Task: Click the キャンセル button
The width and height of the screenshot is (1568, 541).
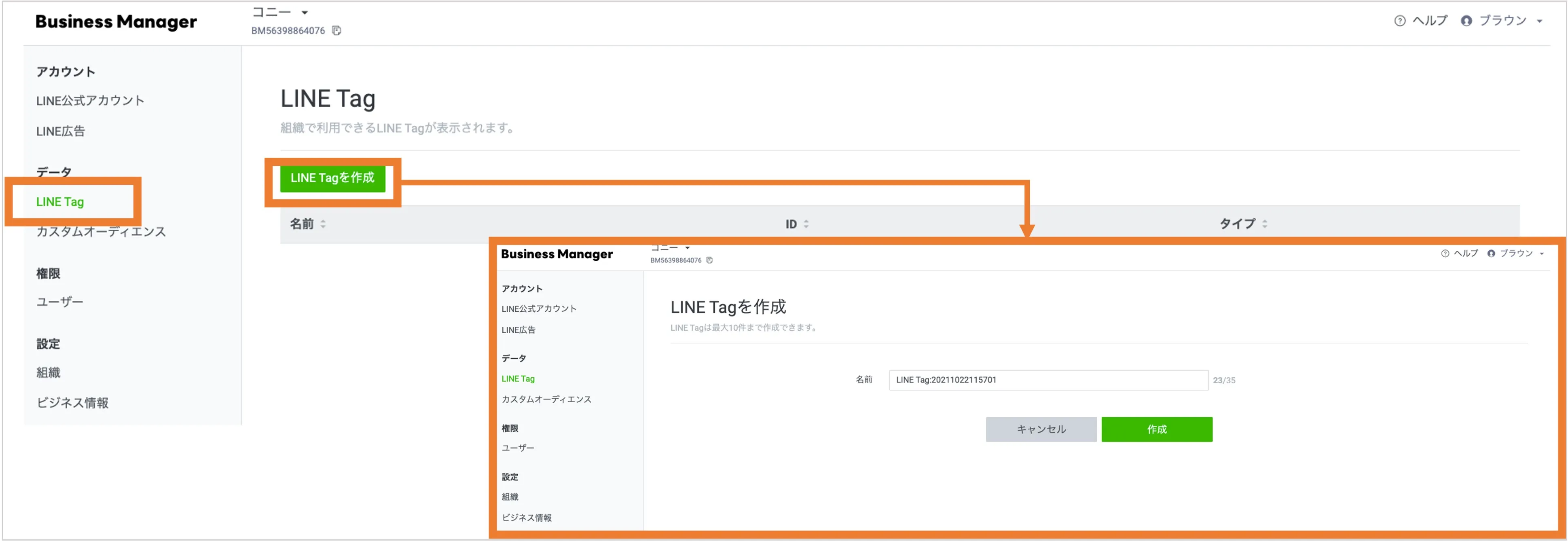Action: tap(1041, 430)
